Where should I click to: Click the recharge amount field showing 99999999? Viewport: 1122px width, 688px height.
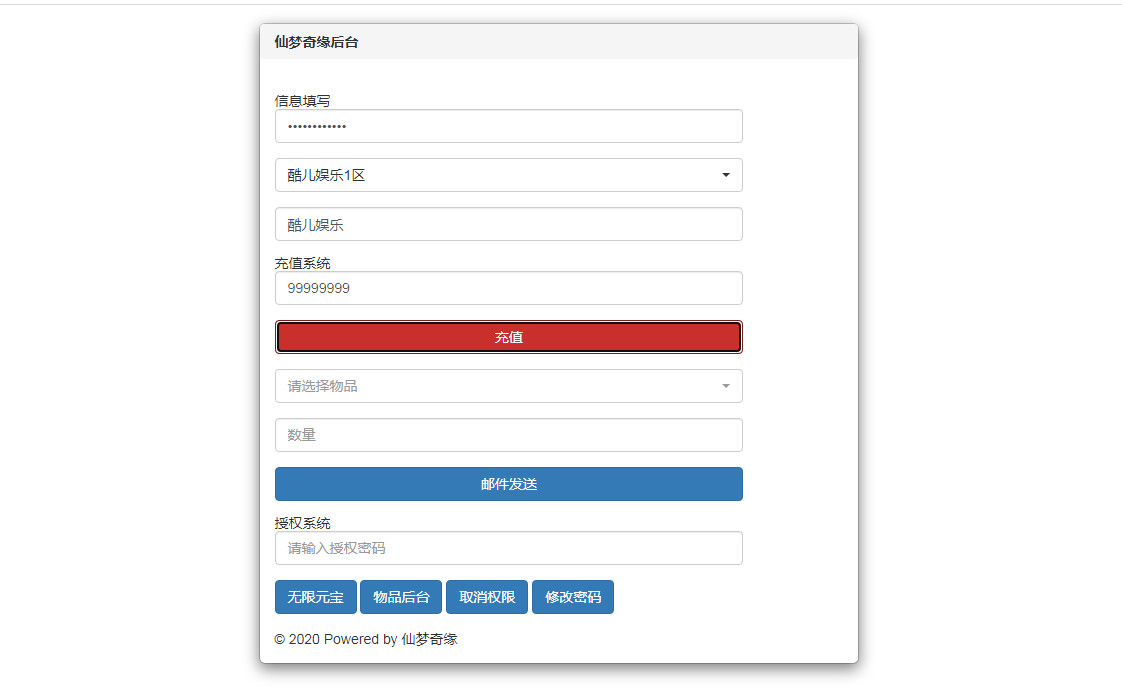click(508, 288)
